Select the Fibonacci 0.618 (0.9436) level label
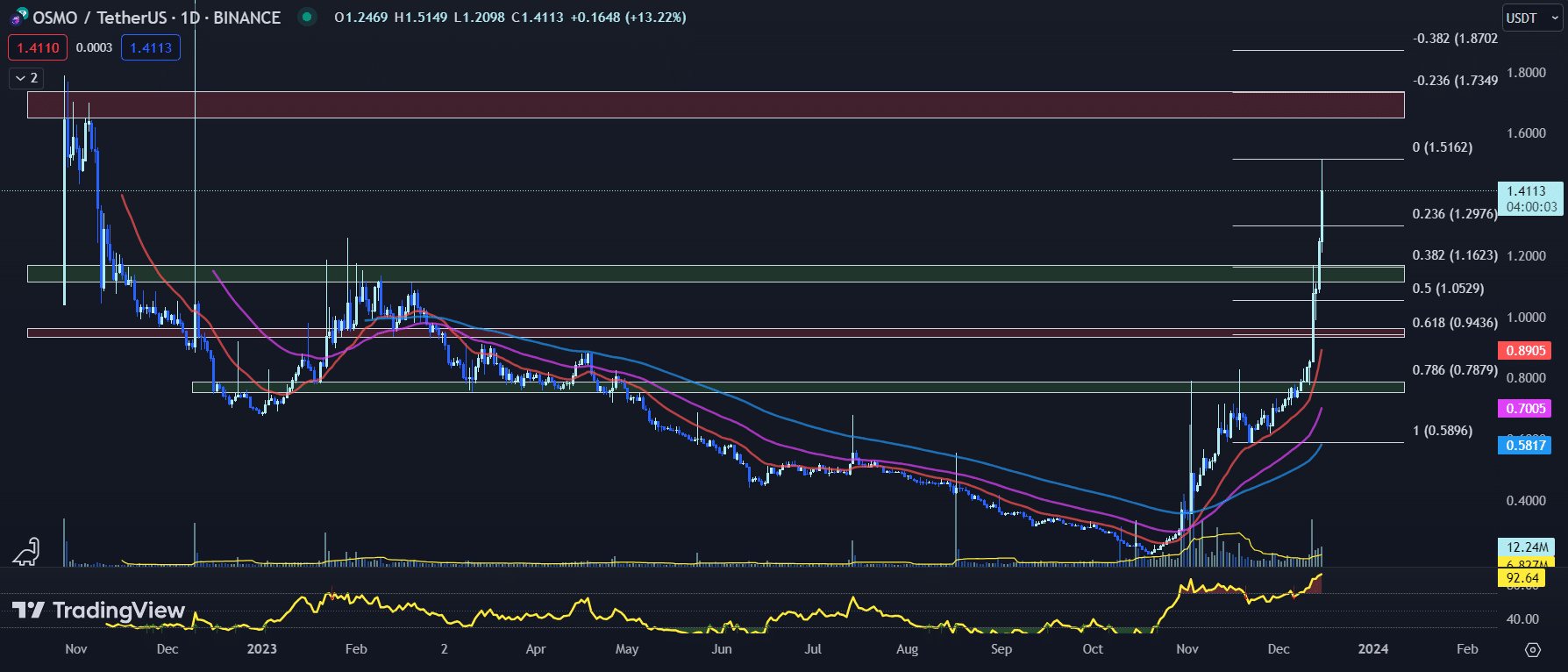 pyautogui.click(x=1454, y=323)
